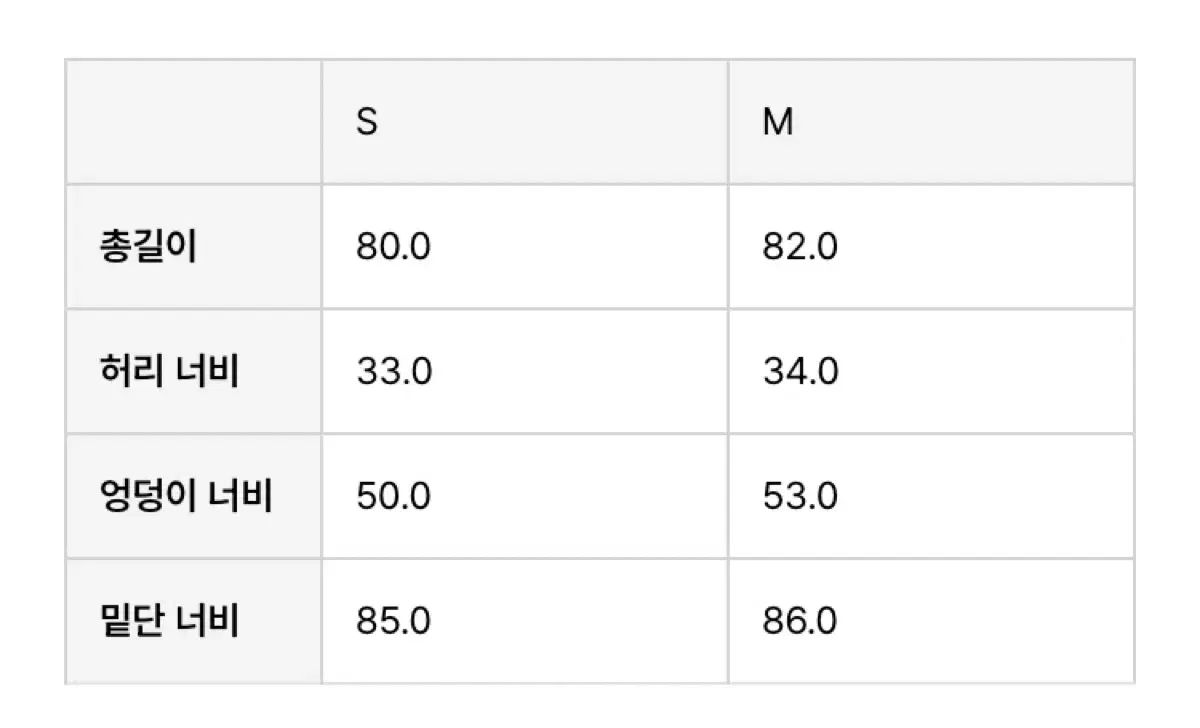Click the 총길이 row label
Image resolution: width=1200 pixels, height=728 pixels.
click(x=148, y=247)
